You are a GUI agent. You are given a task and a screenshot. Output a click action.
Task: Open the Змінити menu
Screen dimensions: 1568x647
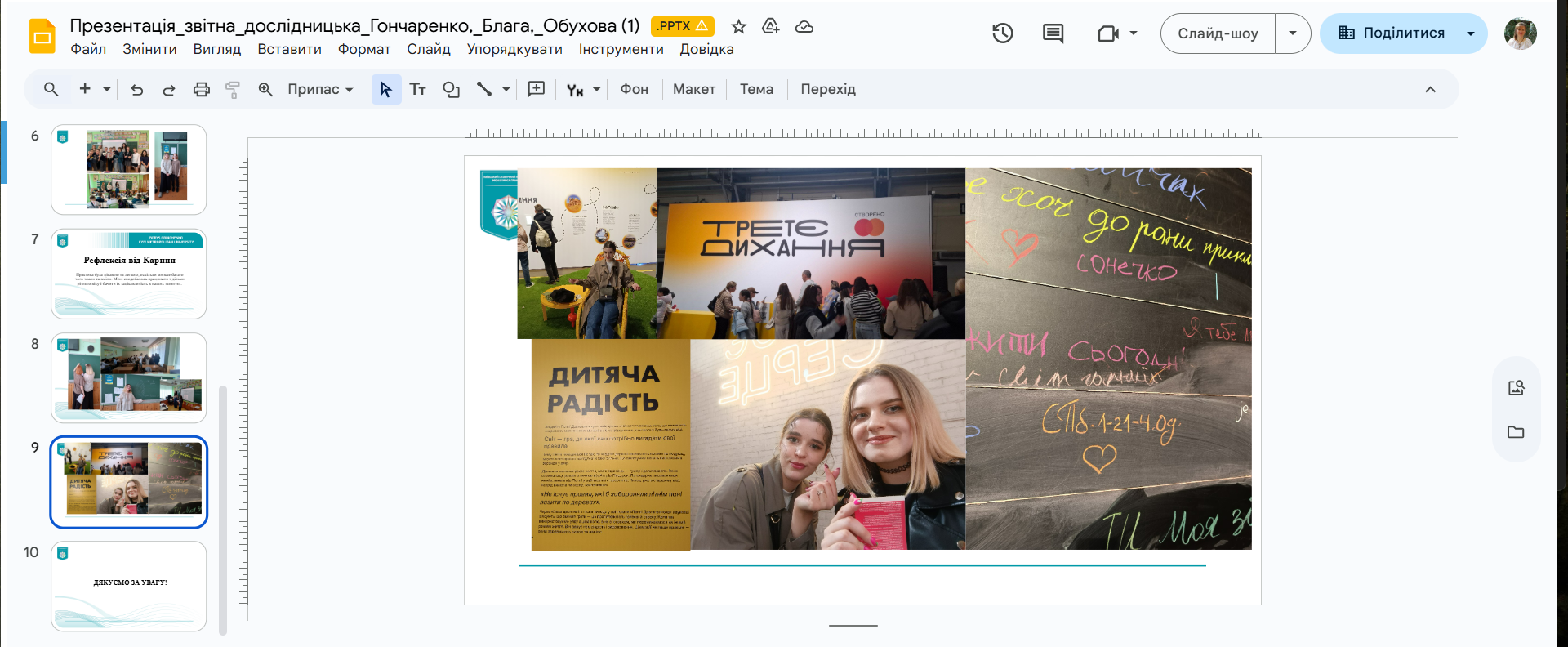pyautogui.click(x=149, y=49)
